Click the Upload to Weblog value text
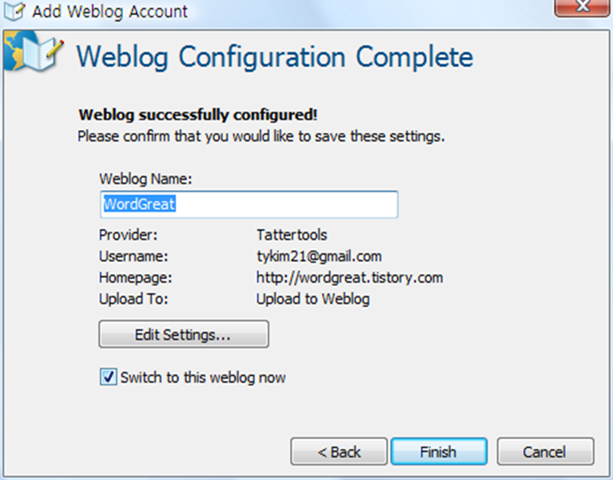The width and height of the screenshot is (613, 480). 313,299
